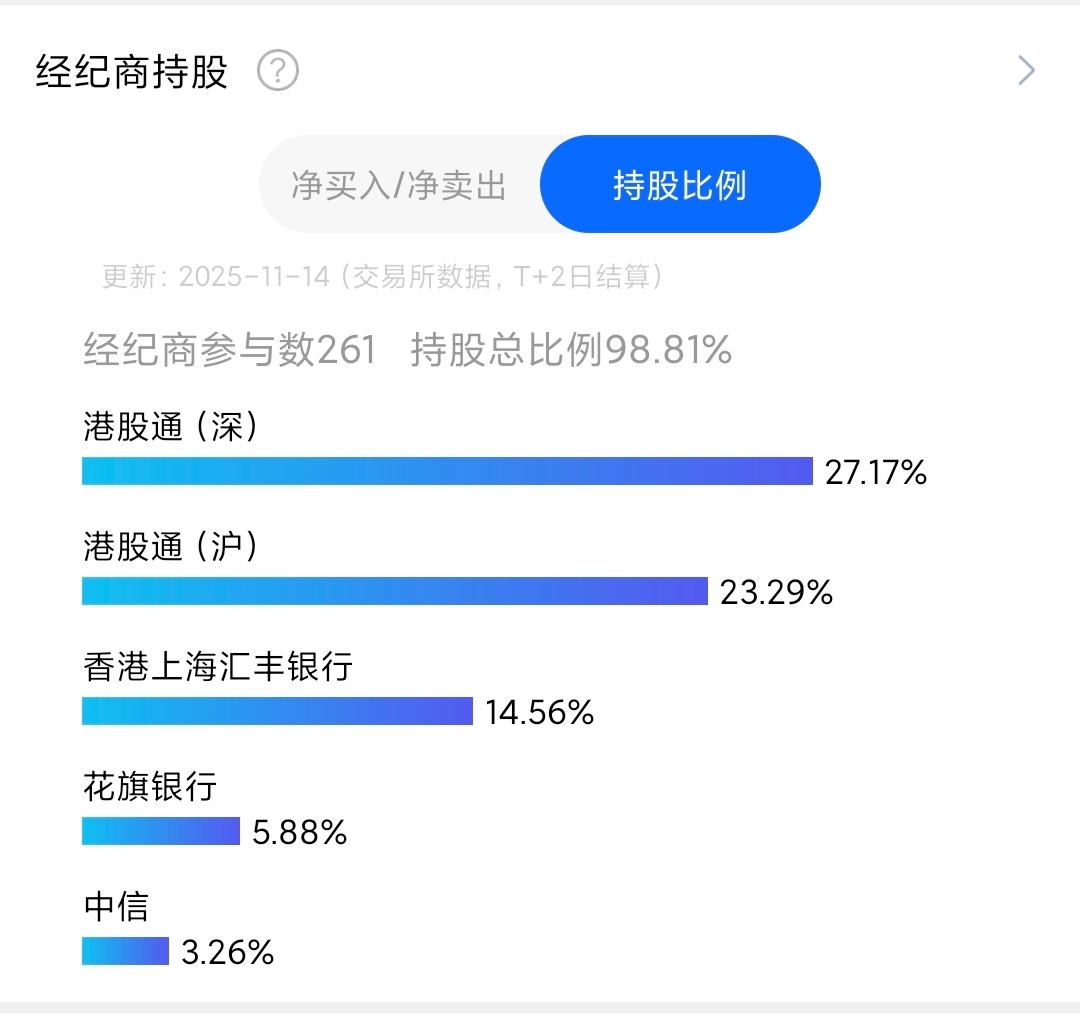The height and width of the screenshot is (1018, 1080).
Task: Click the 23.29% percentage value
Action: click(776, 592)
